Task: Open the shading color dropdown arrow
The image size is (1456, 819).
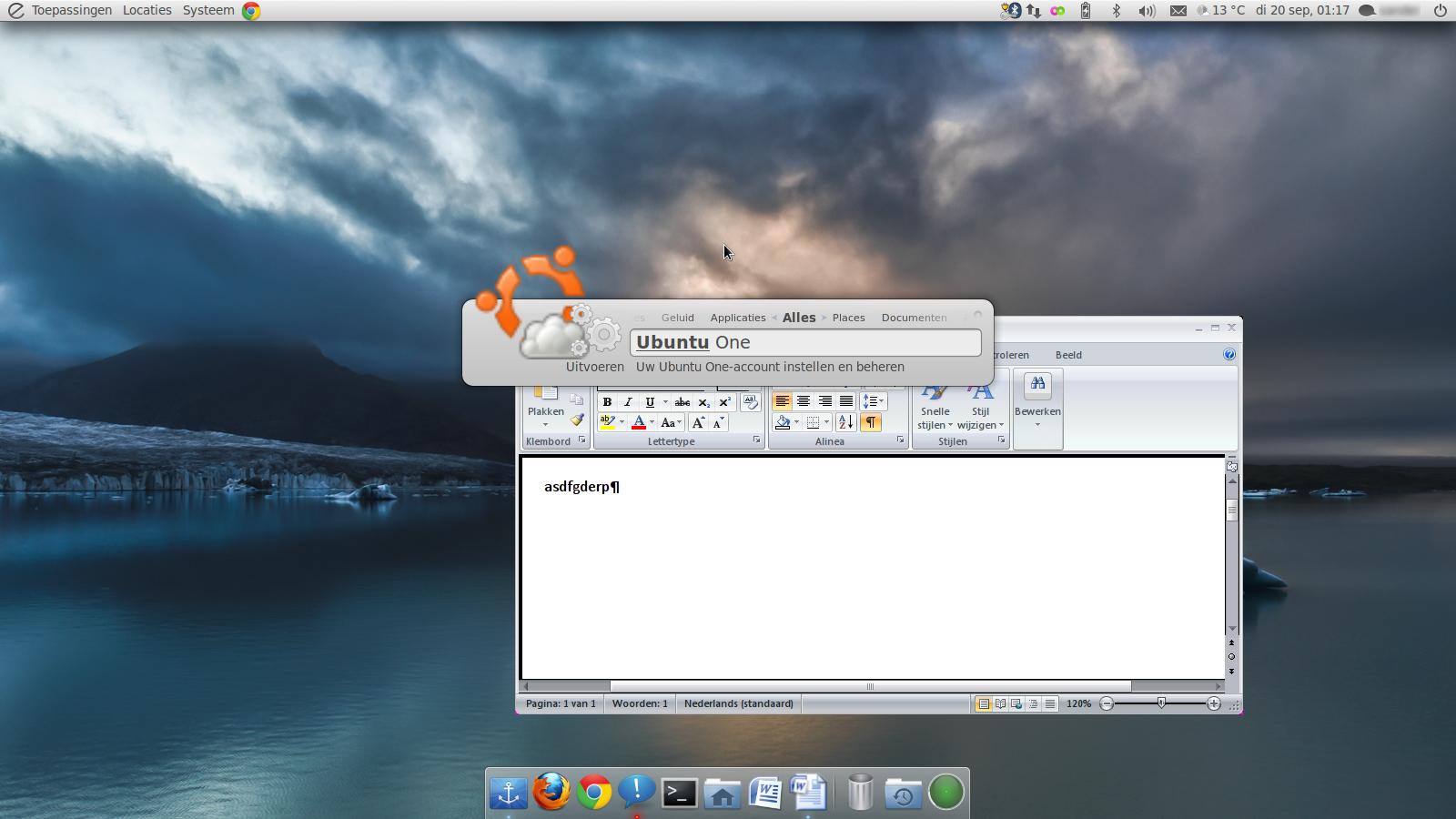Action: pos(796,422)
